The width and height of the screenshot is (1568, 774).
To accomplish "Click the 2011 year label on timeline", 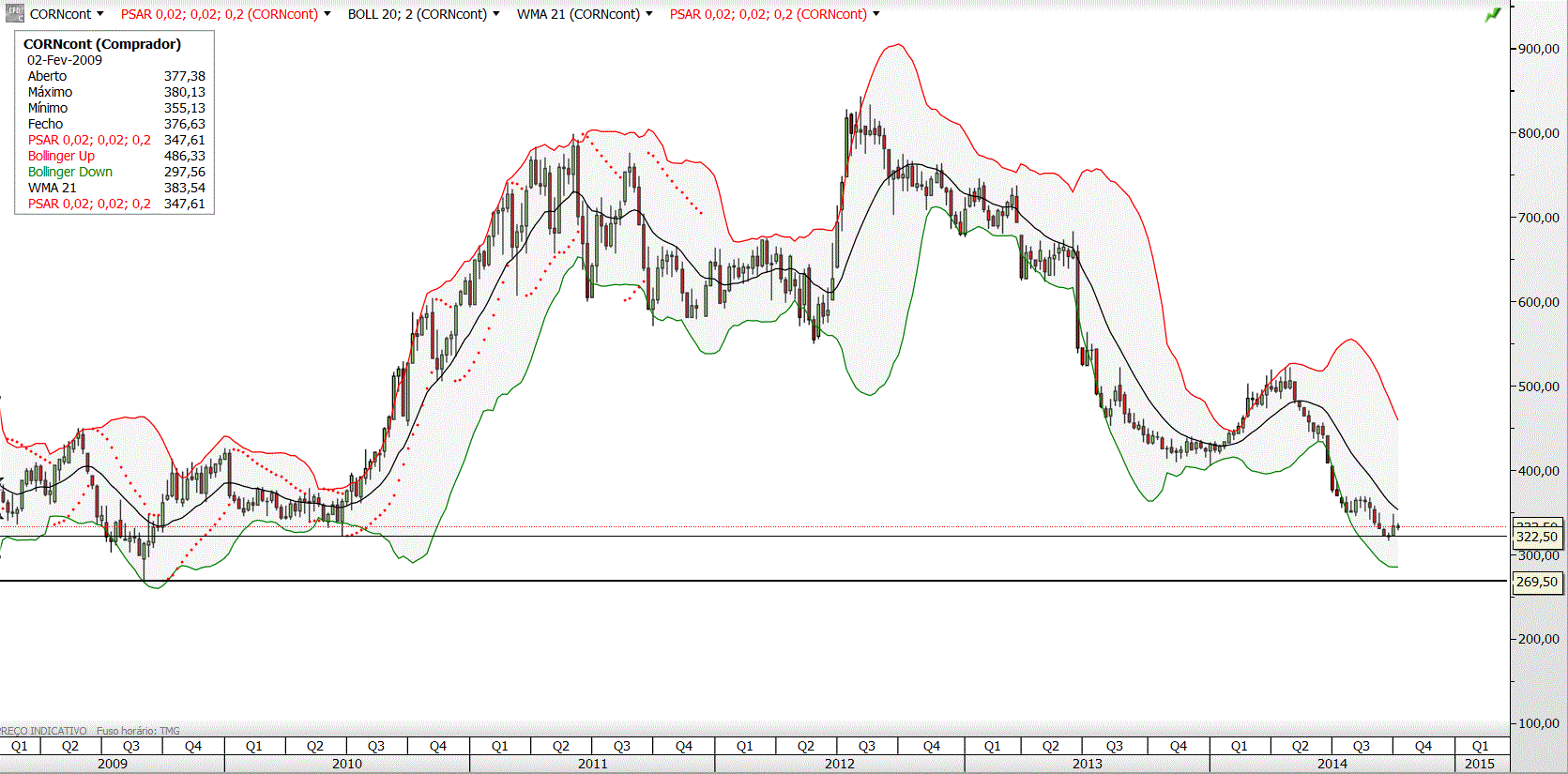I will (592, 764).
